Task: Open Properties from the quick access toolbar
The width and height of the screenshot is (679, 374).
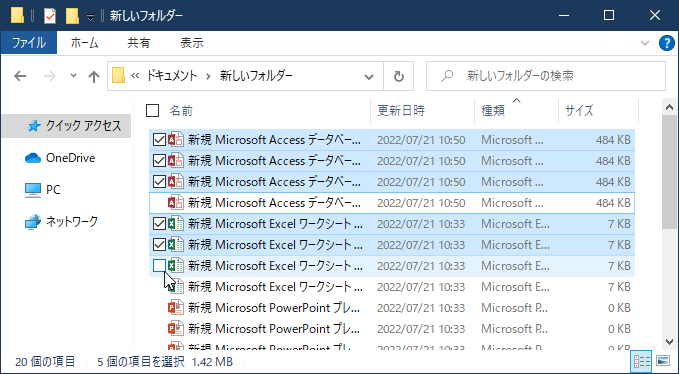Action: click(50, 16)
